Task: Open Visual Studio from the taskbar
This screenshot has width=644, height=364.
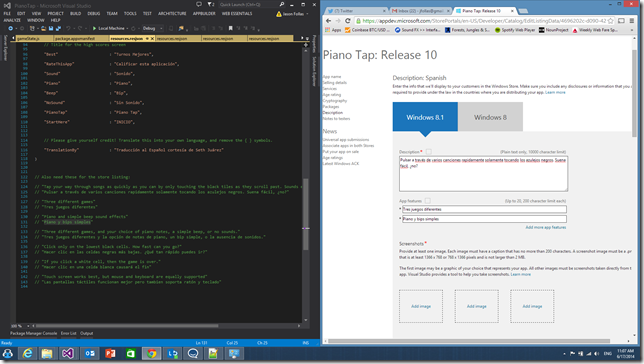Action: [68, 353]
